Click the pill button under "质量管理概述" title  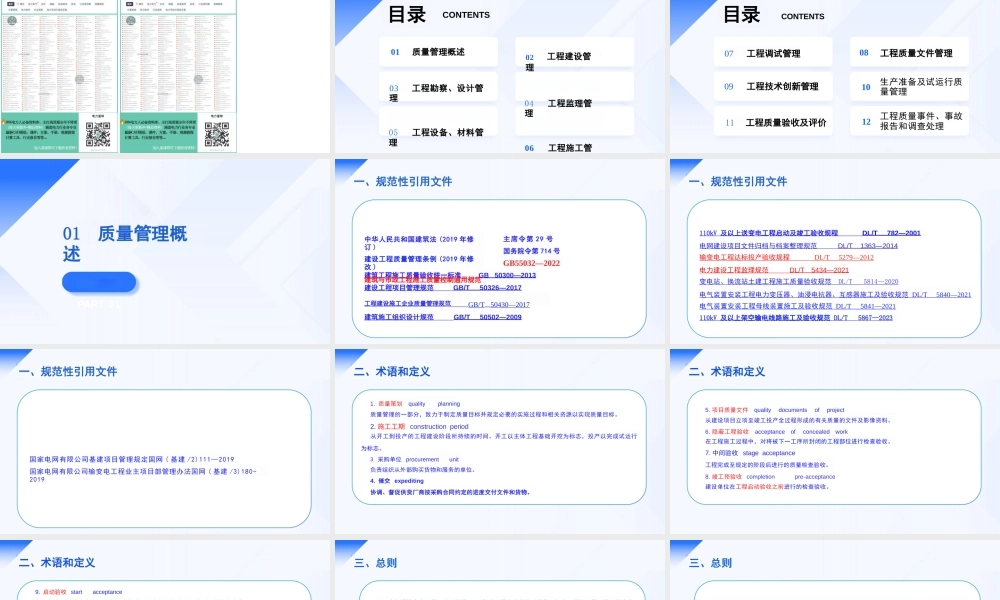100,281
